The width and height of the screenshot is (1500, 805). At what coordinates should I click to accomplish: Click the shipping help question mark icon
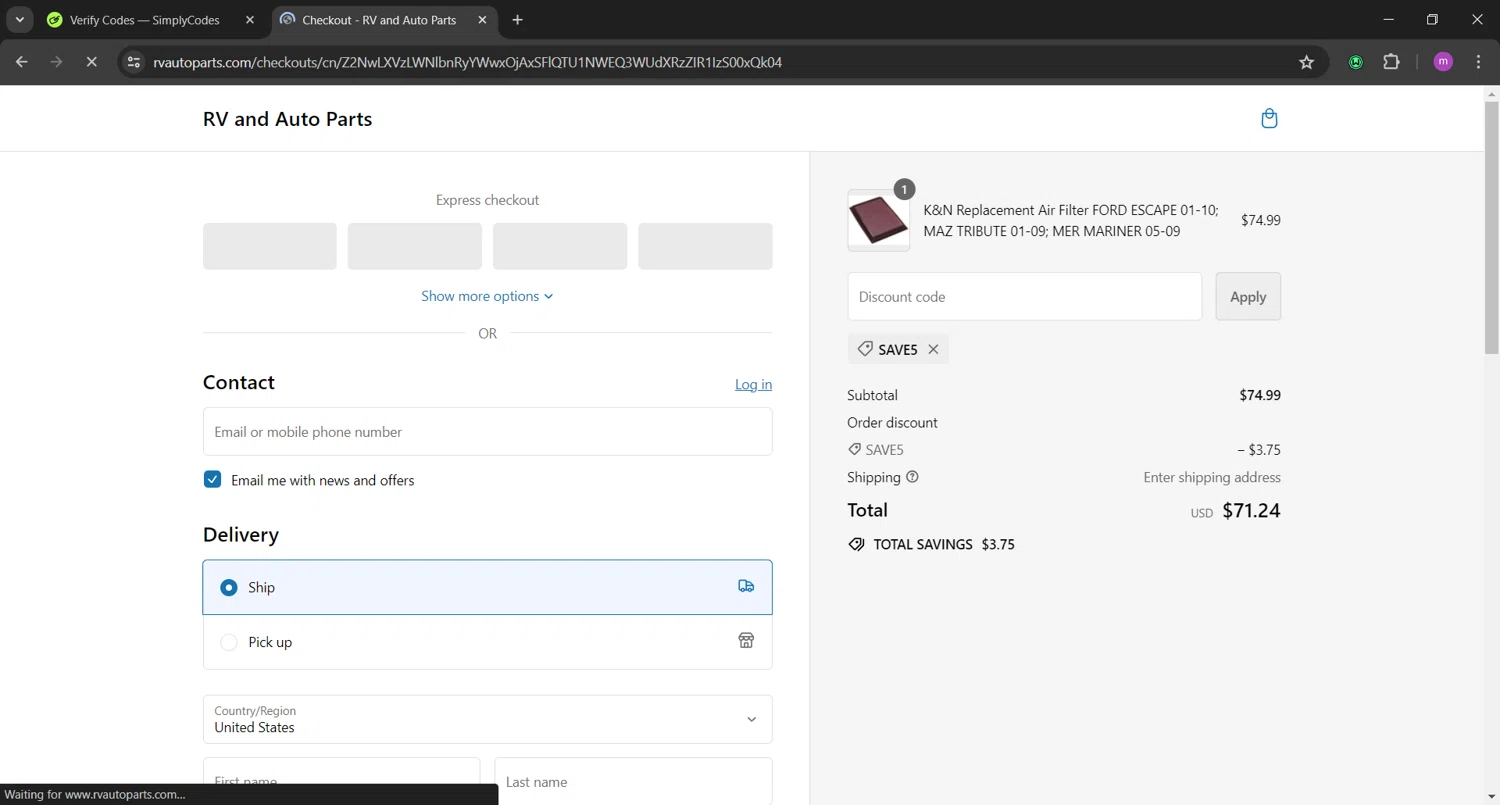tap(912, 477)
